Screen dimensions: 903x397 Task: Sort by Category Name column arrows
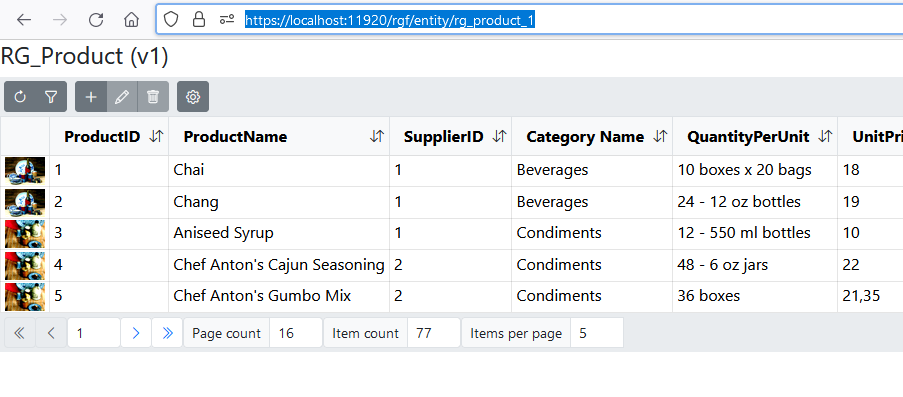click(x=660, y=137)
